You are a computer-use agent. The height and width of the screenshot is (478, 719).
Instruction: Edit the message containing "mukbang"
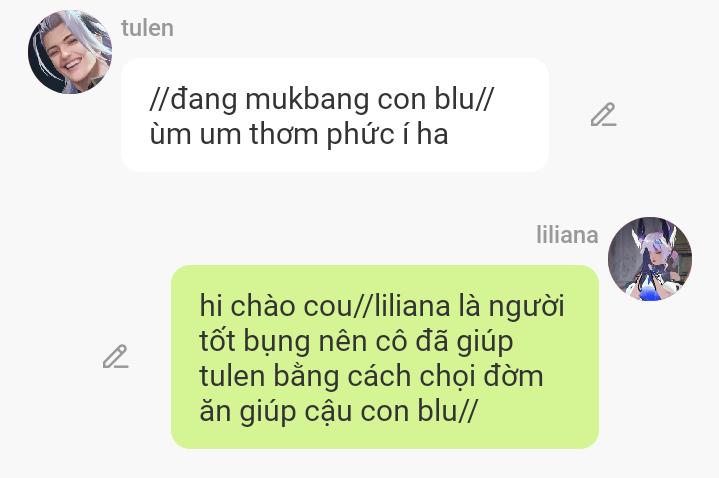603,115
